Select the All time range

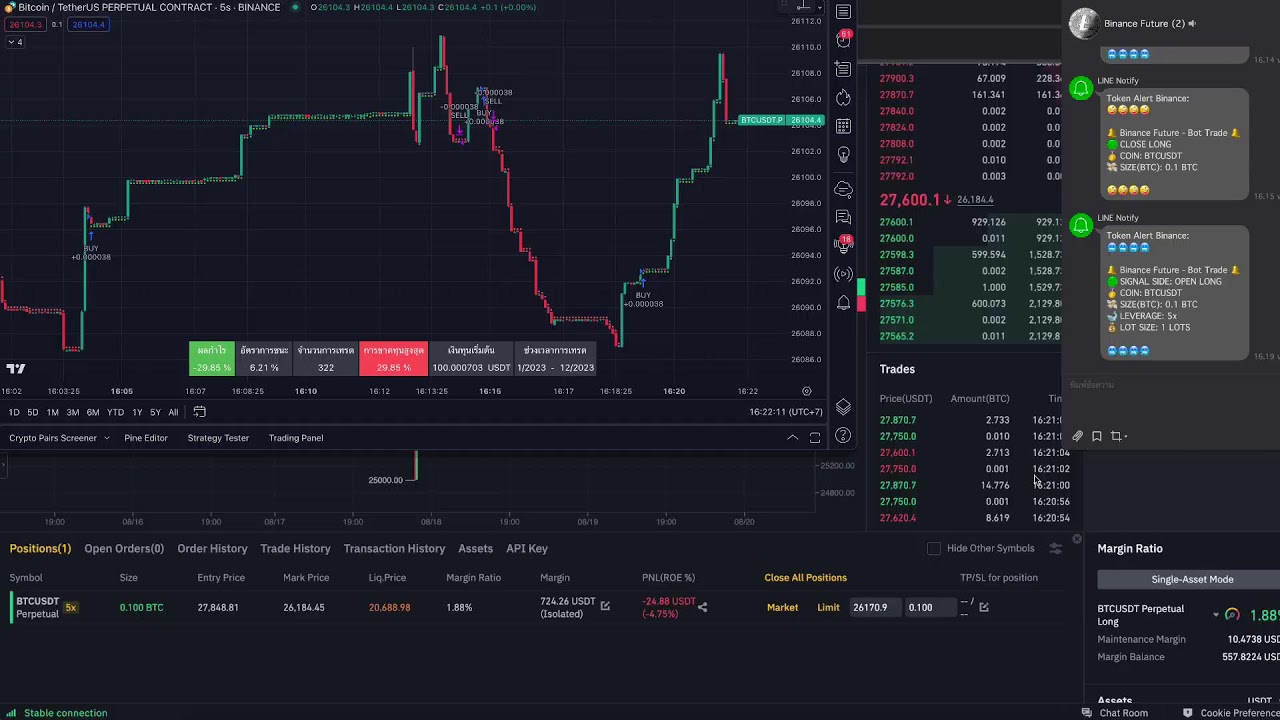click(173, 412)
